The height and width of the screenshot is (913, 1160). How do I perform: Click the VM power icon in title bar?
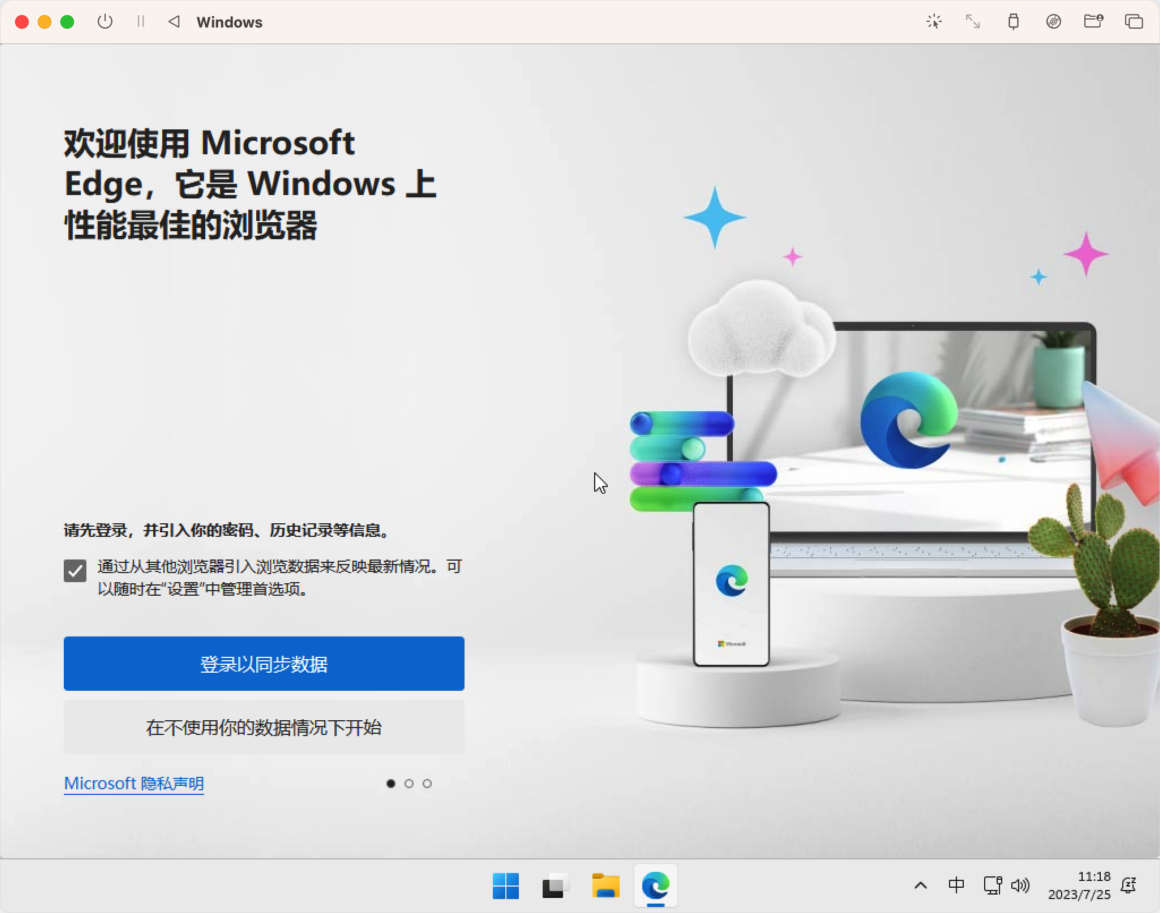point(105,21)
